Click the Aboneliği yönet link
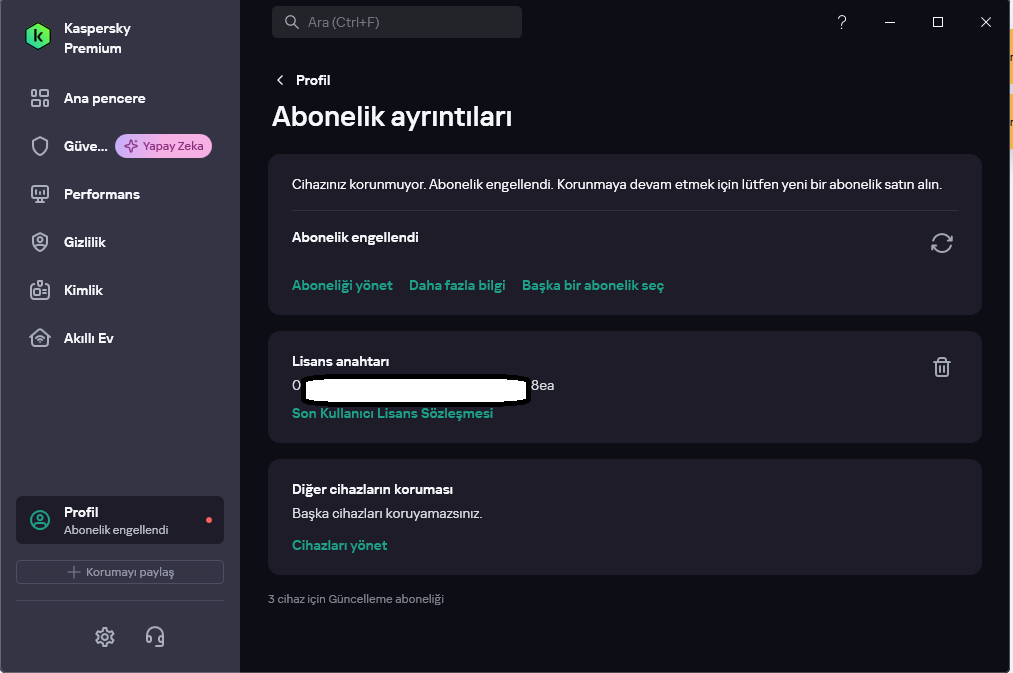1013x673 pixels. point(342,285)
